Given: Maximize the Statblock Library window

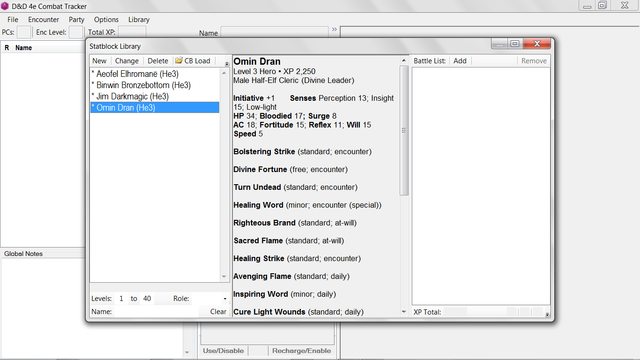Looking at the screenshot, I should pos(515,44).
